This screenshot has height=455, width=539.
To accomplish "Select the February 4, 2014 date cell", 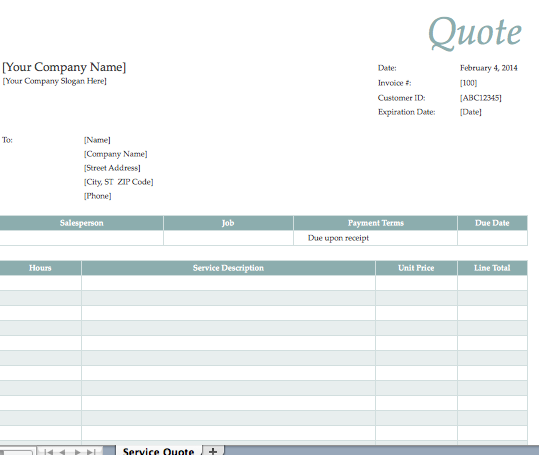I will click(488, 68).
